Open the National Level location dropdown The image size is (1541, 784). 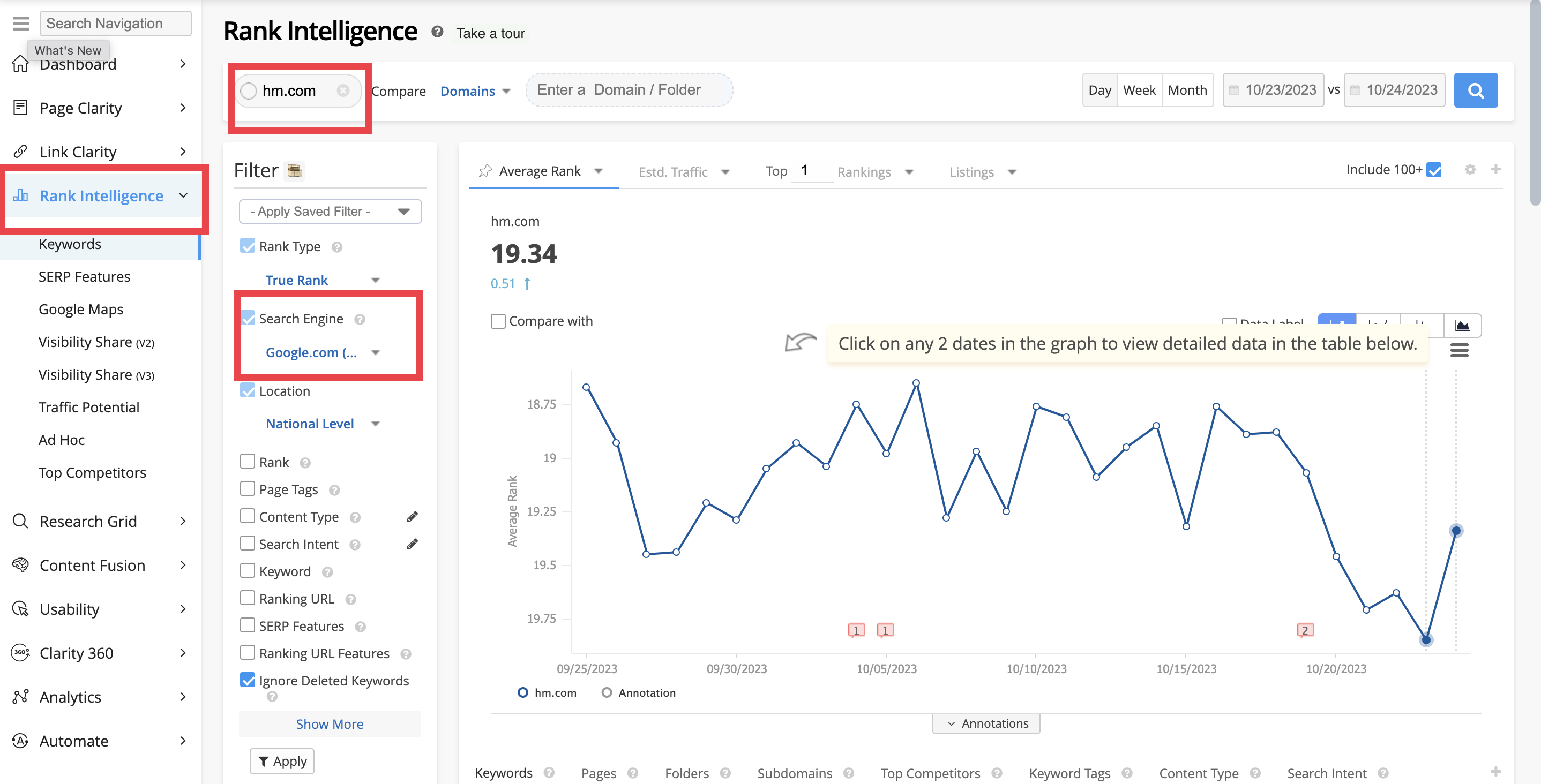[323, 424]
